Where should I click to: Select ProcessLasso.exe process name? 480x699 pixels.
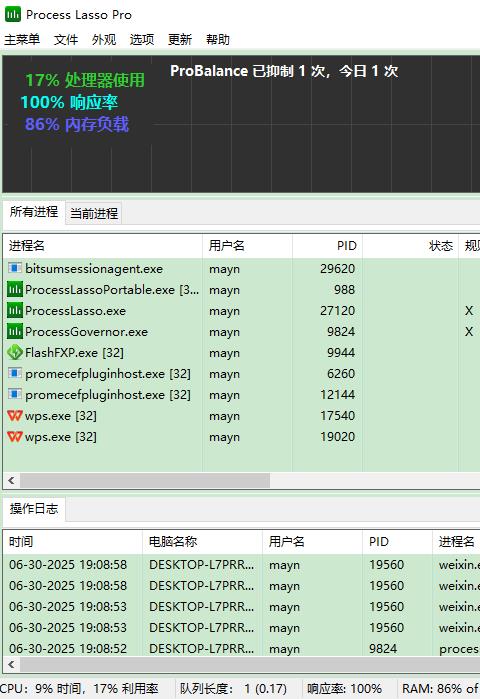pyautogui.click(x=75, y=311)
